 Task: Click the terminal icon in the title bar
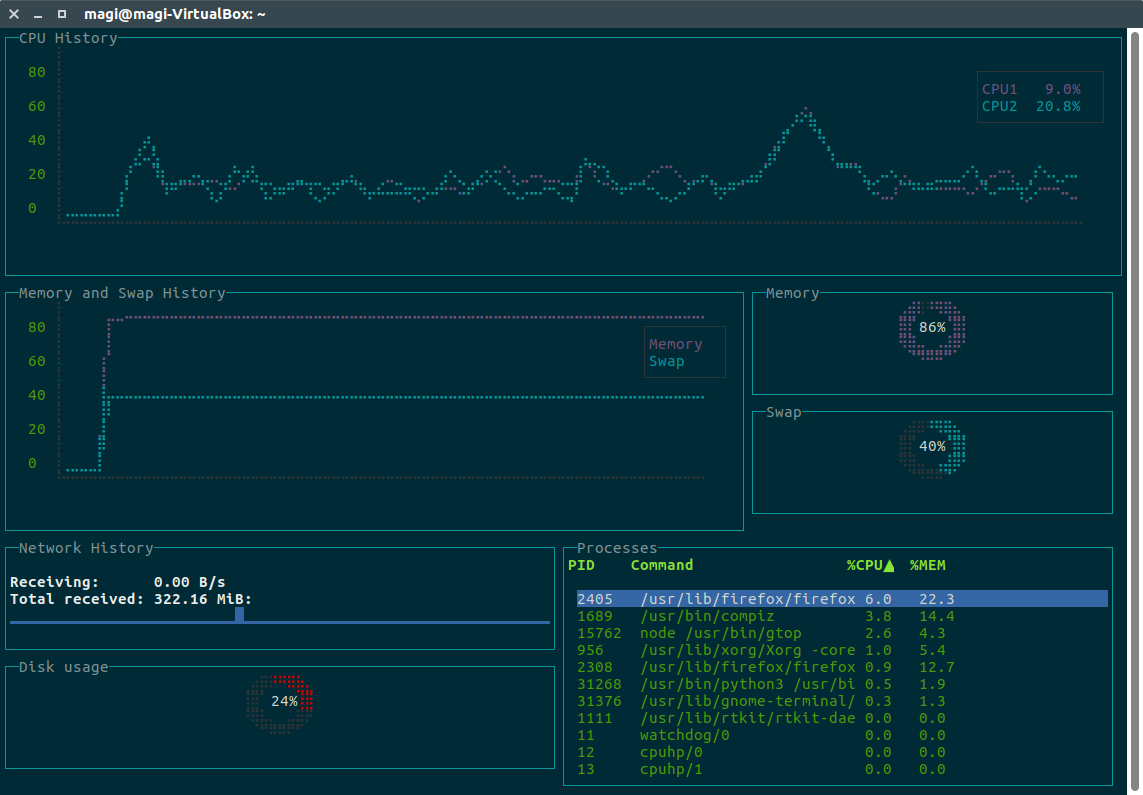(62, 14)
